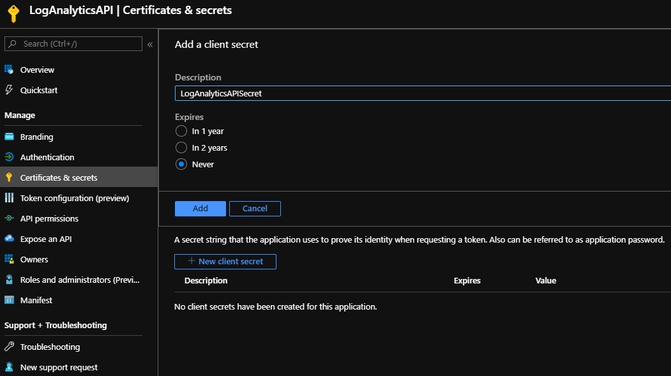Click the yellow key icon beside LogAnalyticsAPI title
The height and width of the screenshot is (376, 671).
click(13, 13)
